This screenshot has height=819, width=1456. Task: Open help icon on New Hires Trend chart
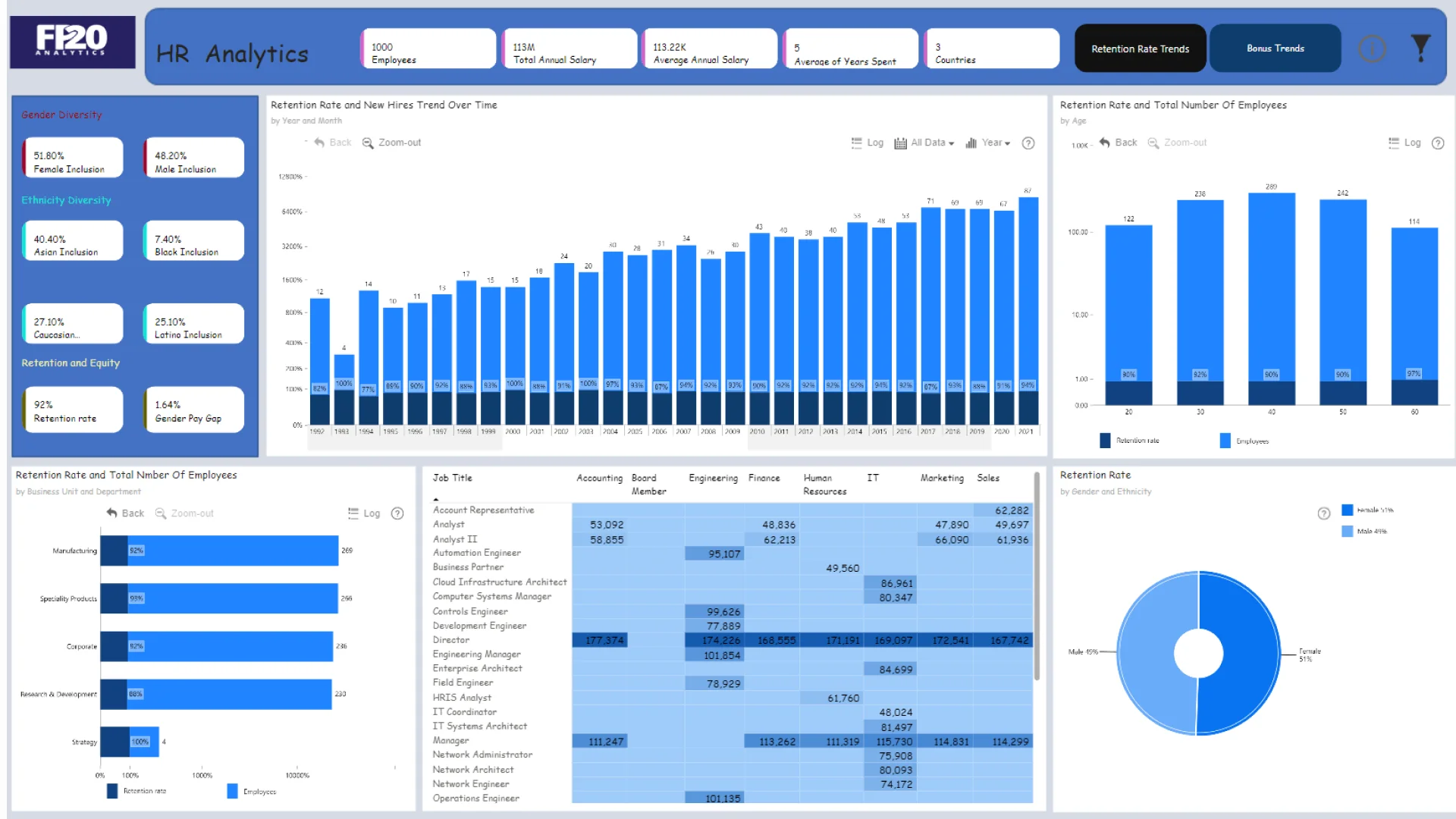(x=1028, y=143)
